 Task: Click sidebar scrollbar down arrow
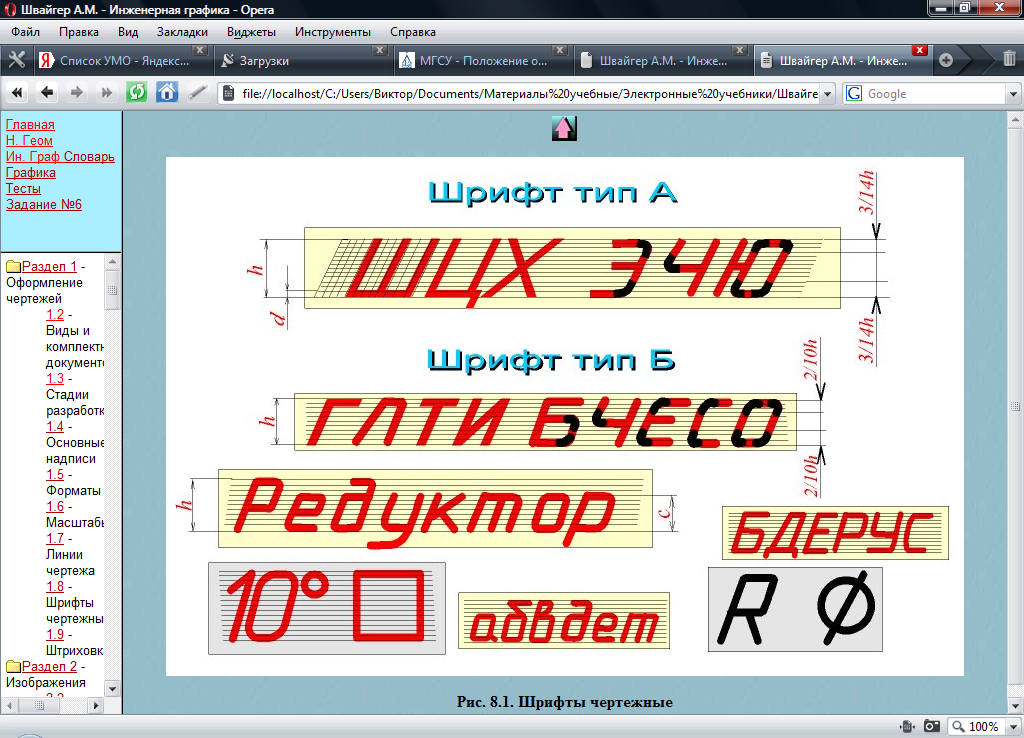coord(112,689)
